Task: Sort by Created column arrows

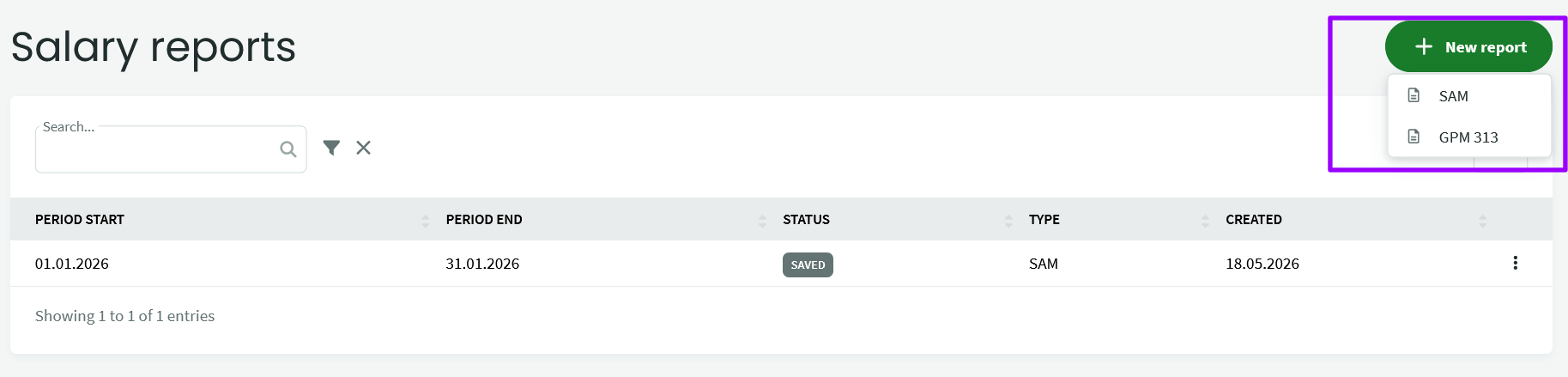Action: (x=1482, y=221)
